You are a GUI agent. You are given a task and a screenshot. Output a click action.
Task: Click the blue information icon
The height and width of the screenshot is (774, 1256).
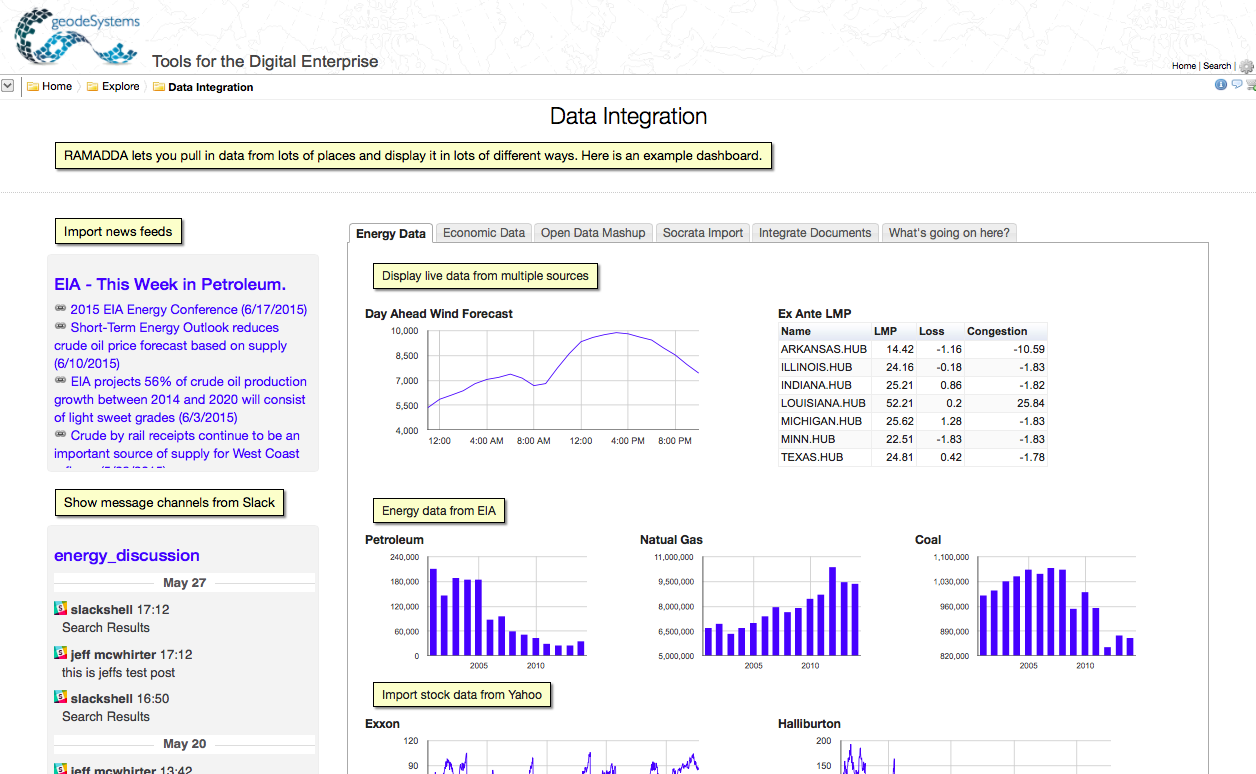(x=1221, y=85)
